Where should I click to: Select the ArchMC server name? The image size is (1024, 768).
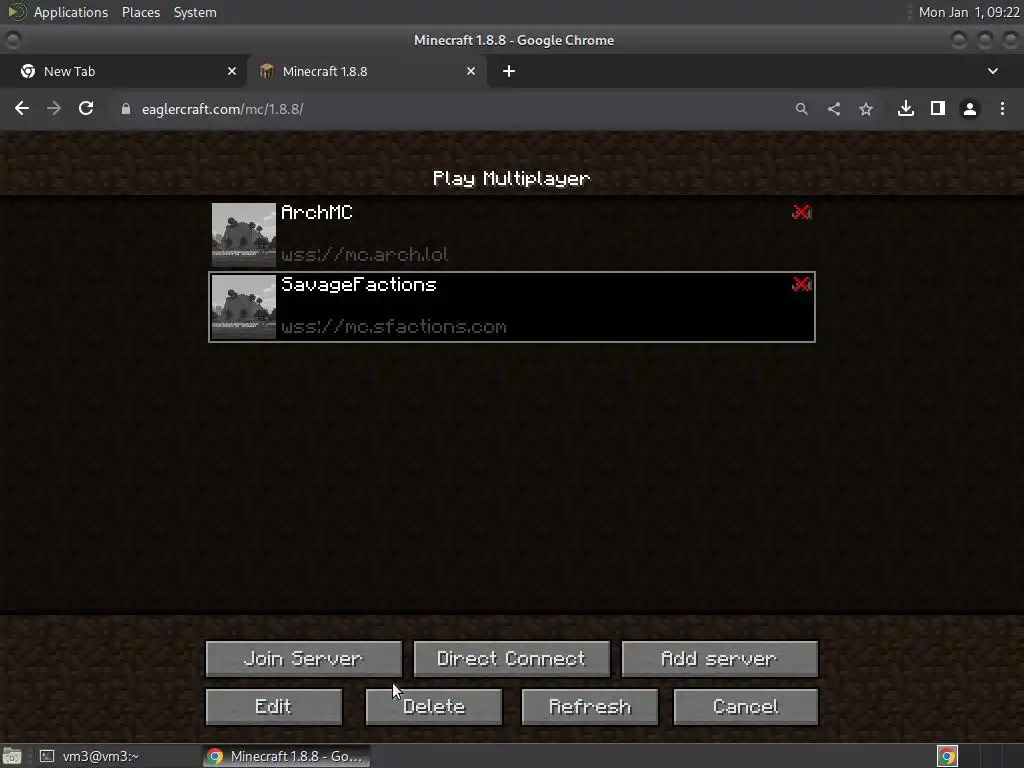click(317, 212)
